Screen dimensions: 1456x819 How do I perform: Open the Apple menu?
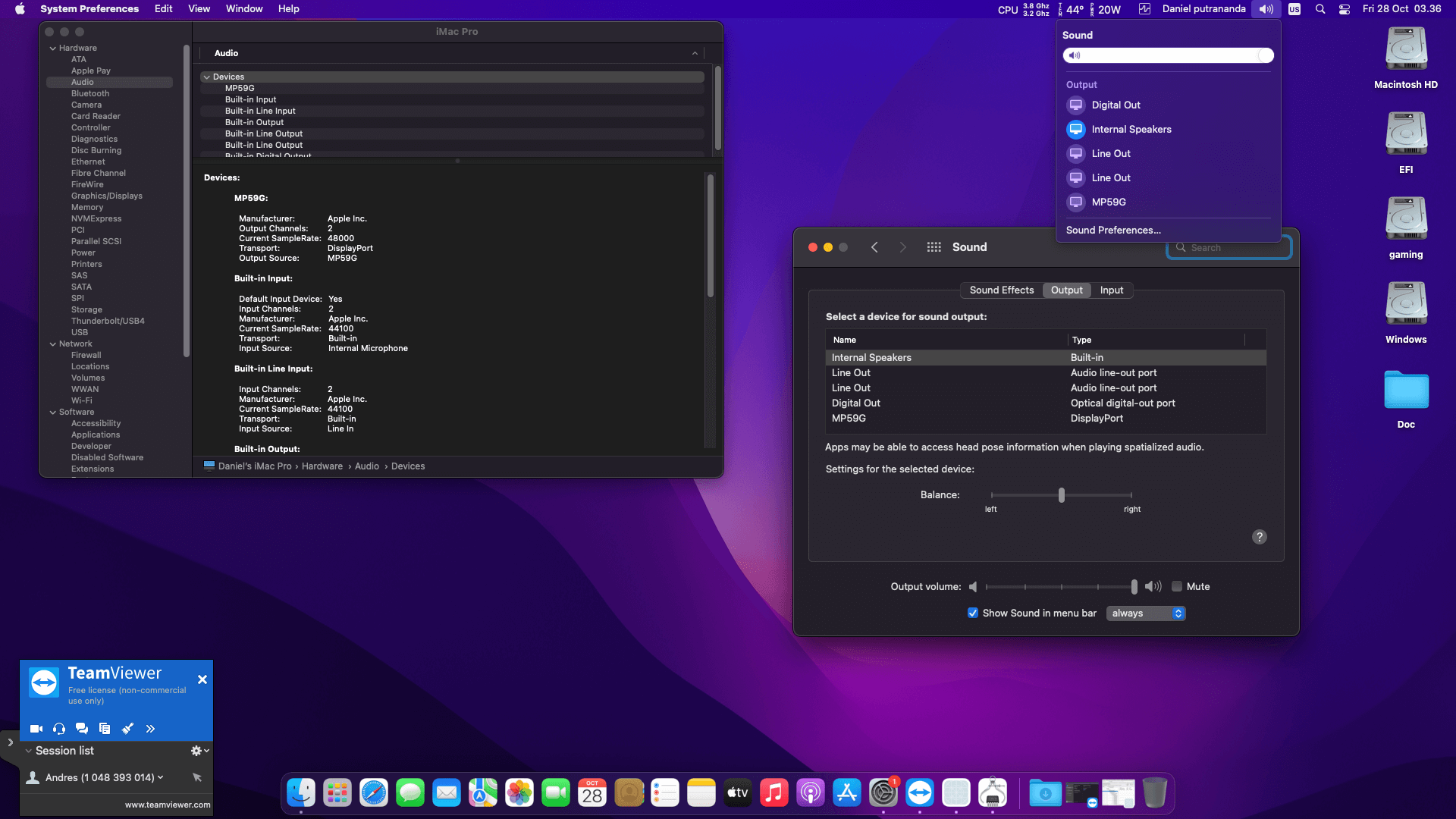click(x=20, y=9)
